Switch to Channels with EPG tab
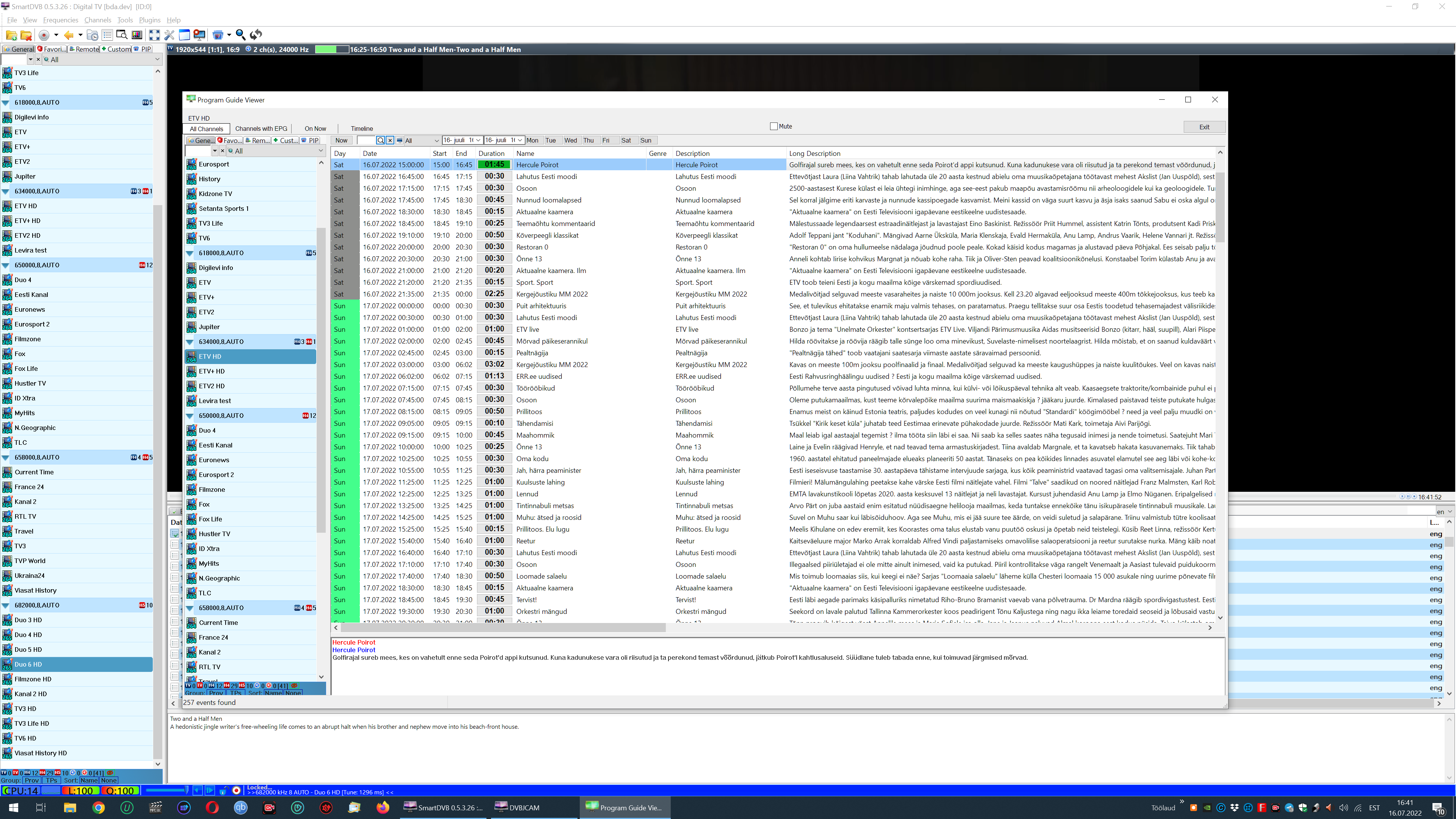Viewport: 1456px width, 819px height. pos(261,128)
